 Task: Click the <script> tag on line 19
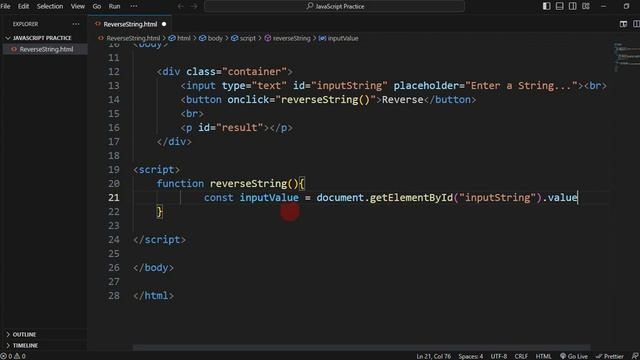(156, 169)
